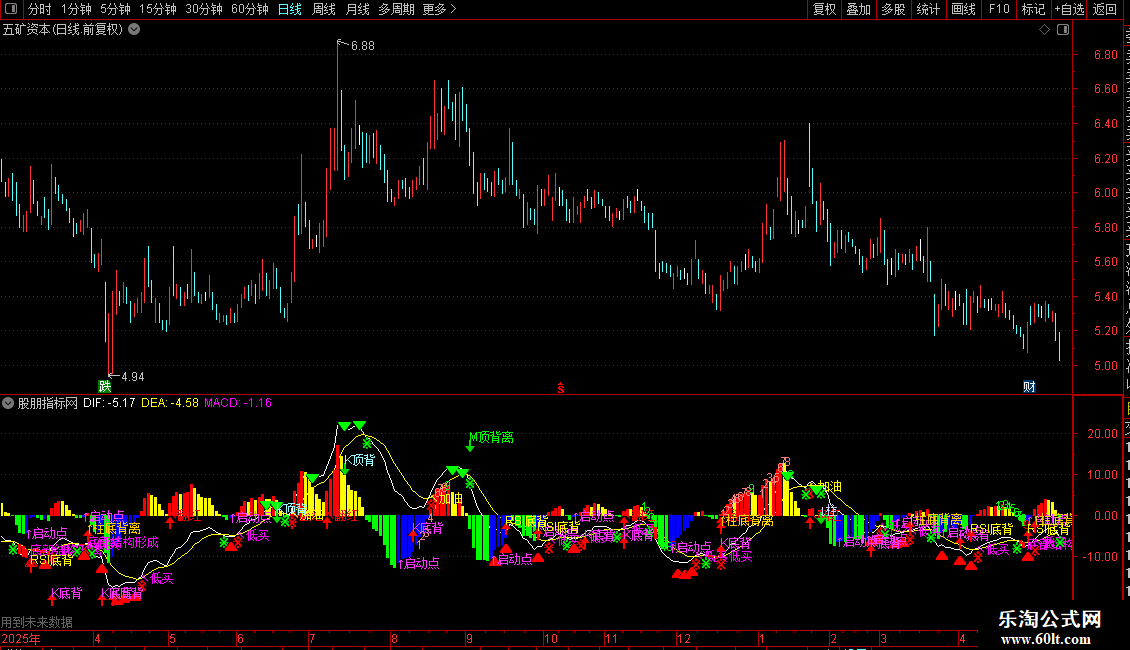Open 统计 statistics
This screenshot has height=650, width=1130.
pyautogui.click(x=928, y=9)
